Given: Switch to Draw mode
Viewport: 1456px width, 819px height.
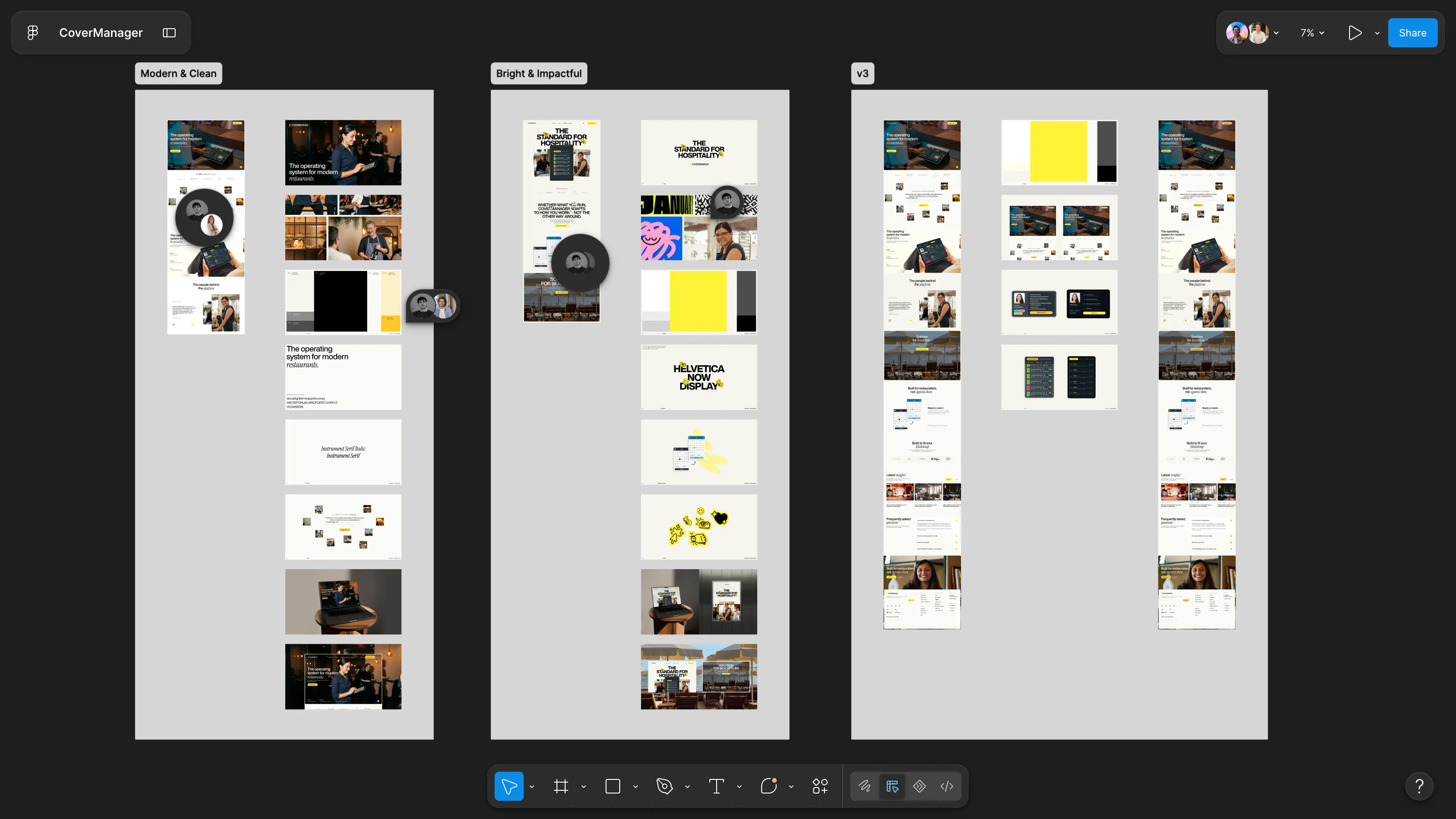Looking at the screenshot, I should click(x=865, y=786).
